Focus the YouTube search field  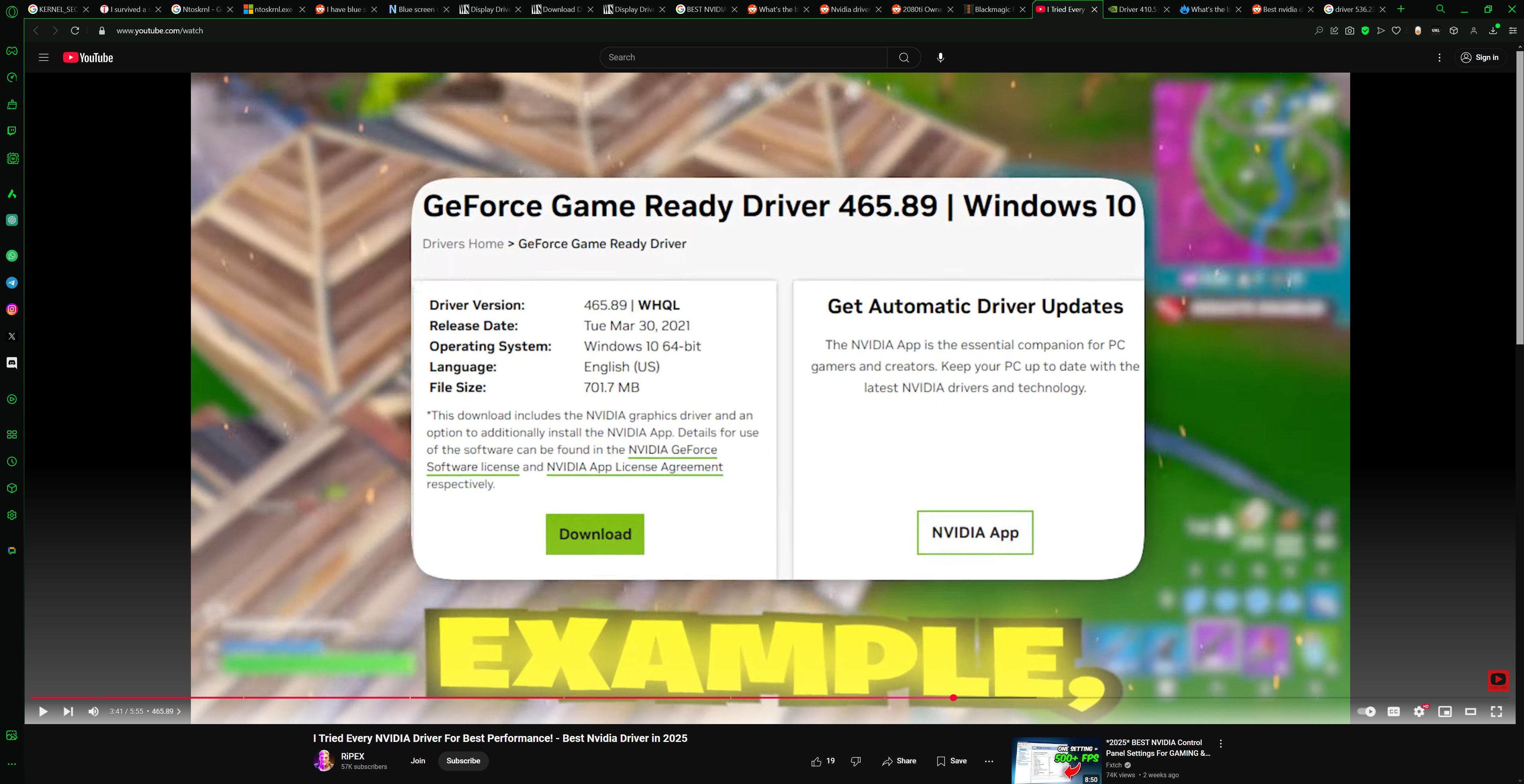[744, 58]
